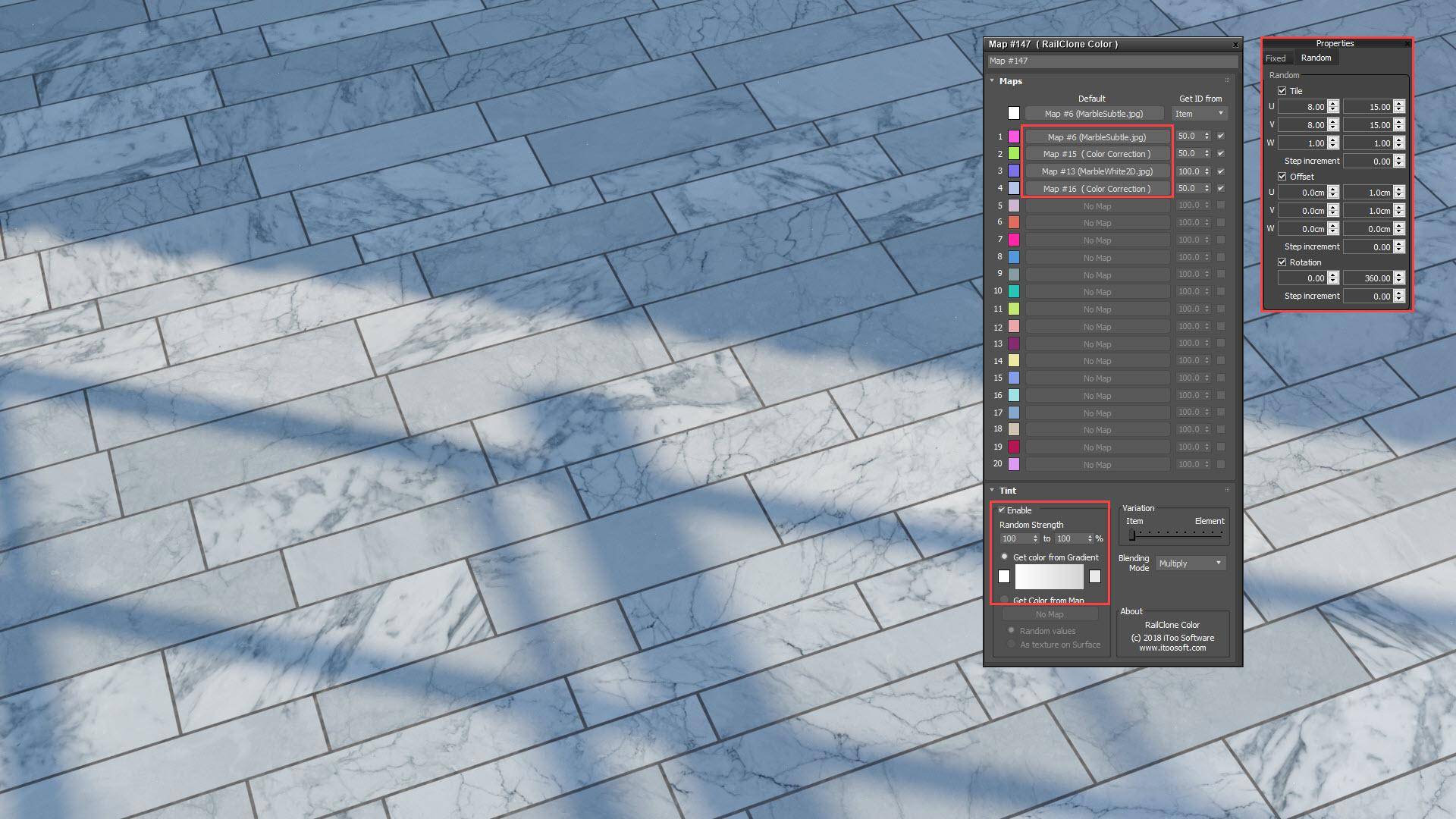Switch to the Fixed tab

pyautogui.click(x=1276, y=58)
